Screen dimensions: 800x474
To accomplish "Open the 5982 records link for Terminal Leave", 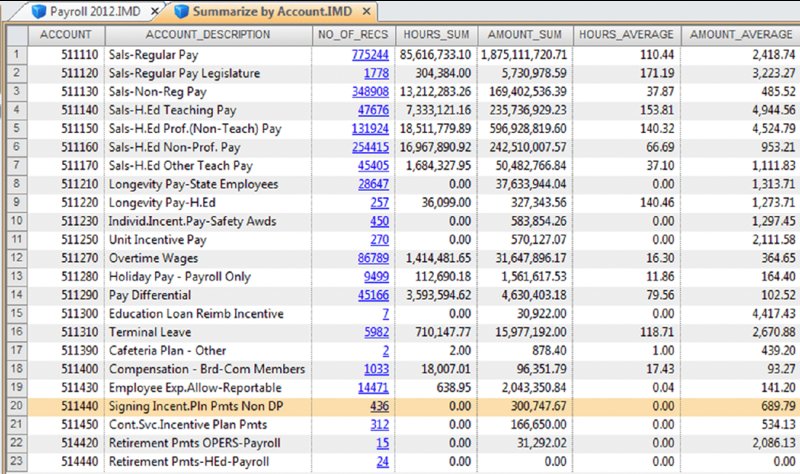I will [377, 332].
